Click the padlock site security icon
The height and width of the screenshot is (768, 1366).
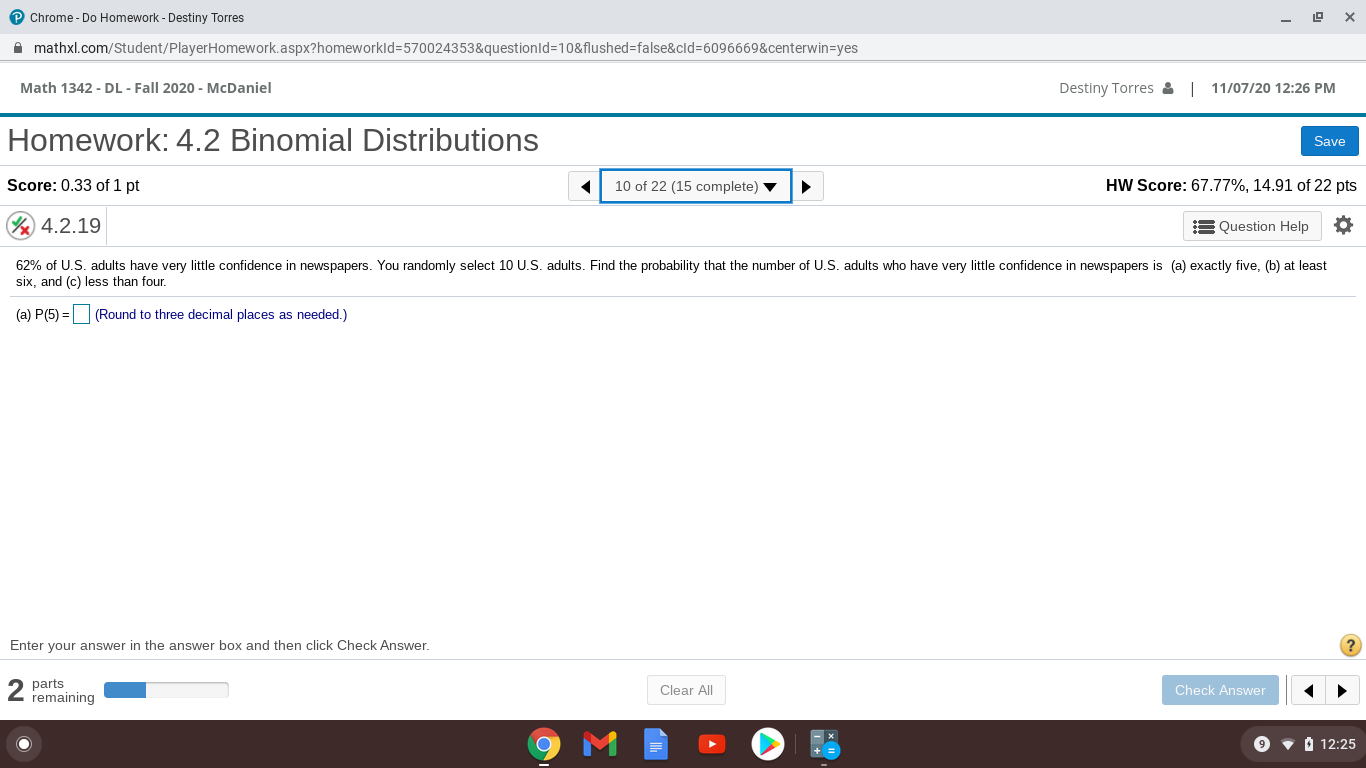click(18, 48)
